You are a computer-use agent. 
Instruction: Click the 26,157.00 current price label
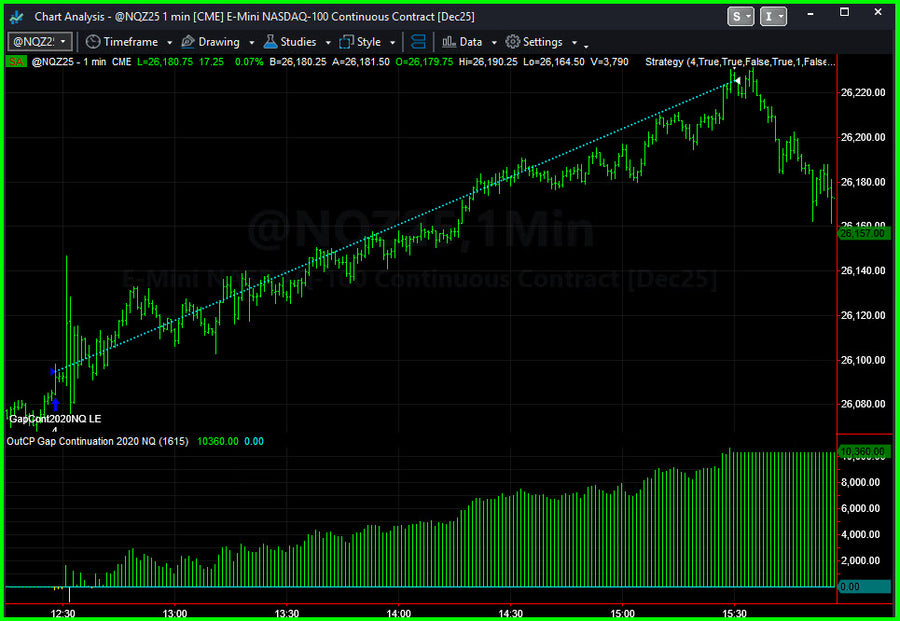862,233
